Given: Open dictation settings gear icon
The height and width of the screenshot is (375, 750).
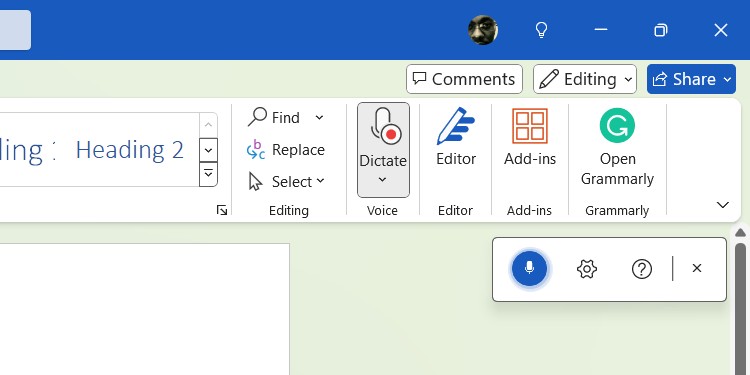Looking at the screenshot, I should (x=587, y=269).
